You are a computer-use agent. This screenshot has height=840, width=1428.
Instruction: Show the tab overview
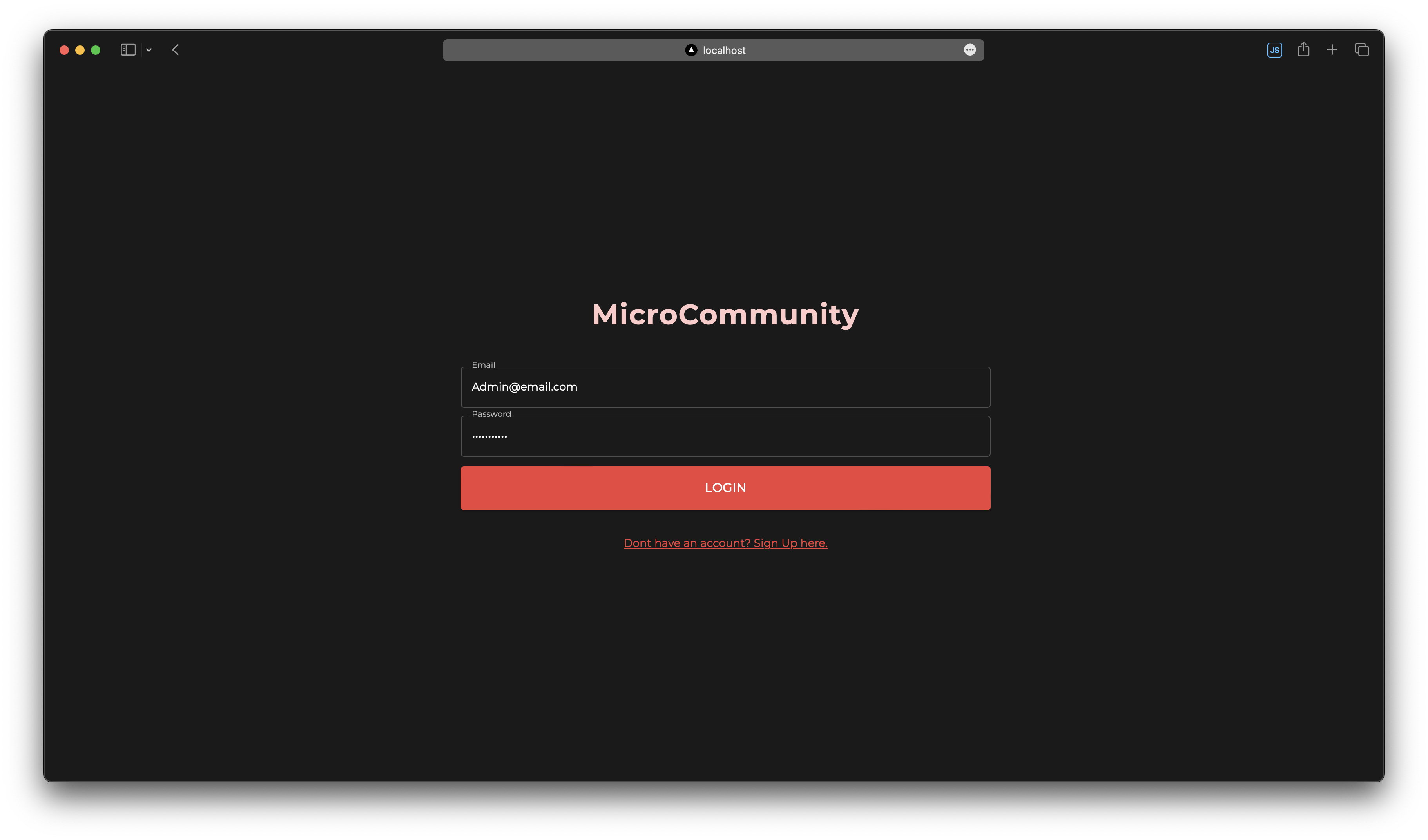coord(1362,50)
